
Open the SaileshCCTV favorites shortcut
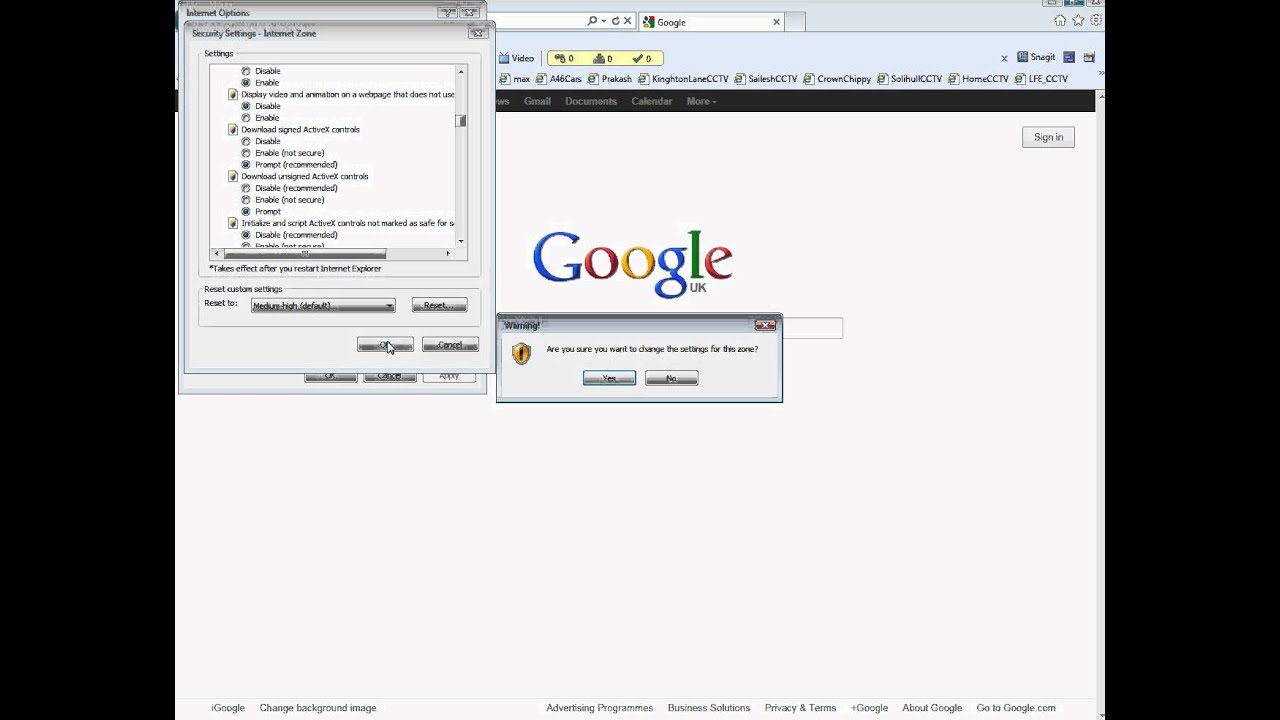765,79
